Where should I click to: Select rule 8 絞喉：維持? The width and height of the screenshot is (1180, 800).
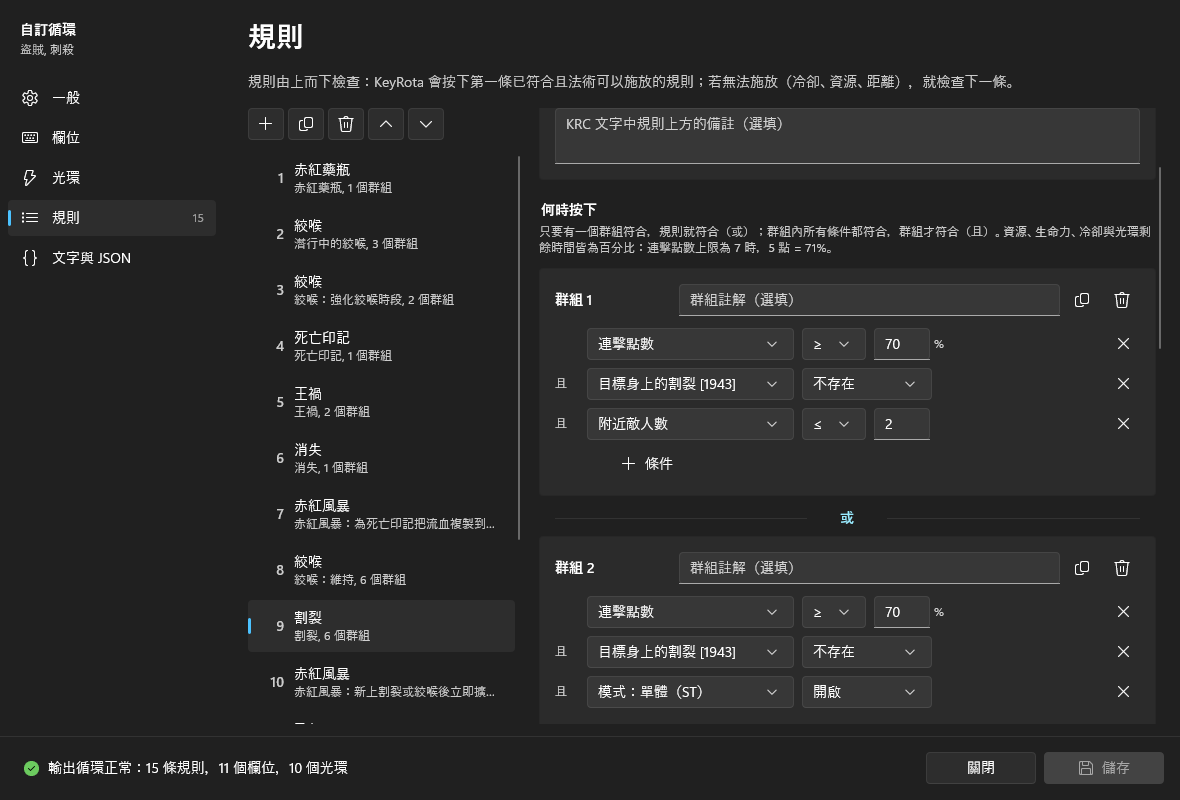(x=382, y=570)
